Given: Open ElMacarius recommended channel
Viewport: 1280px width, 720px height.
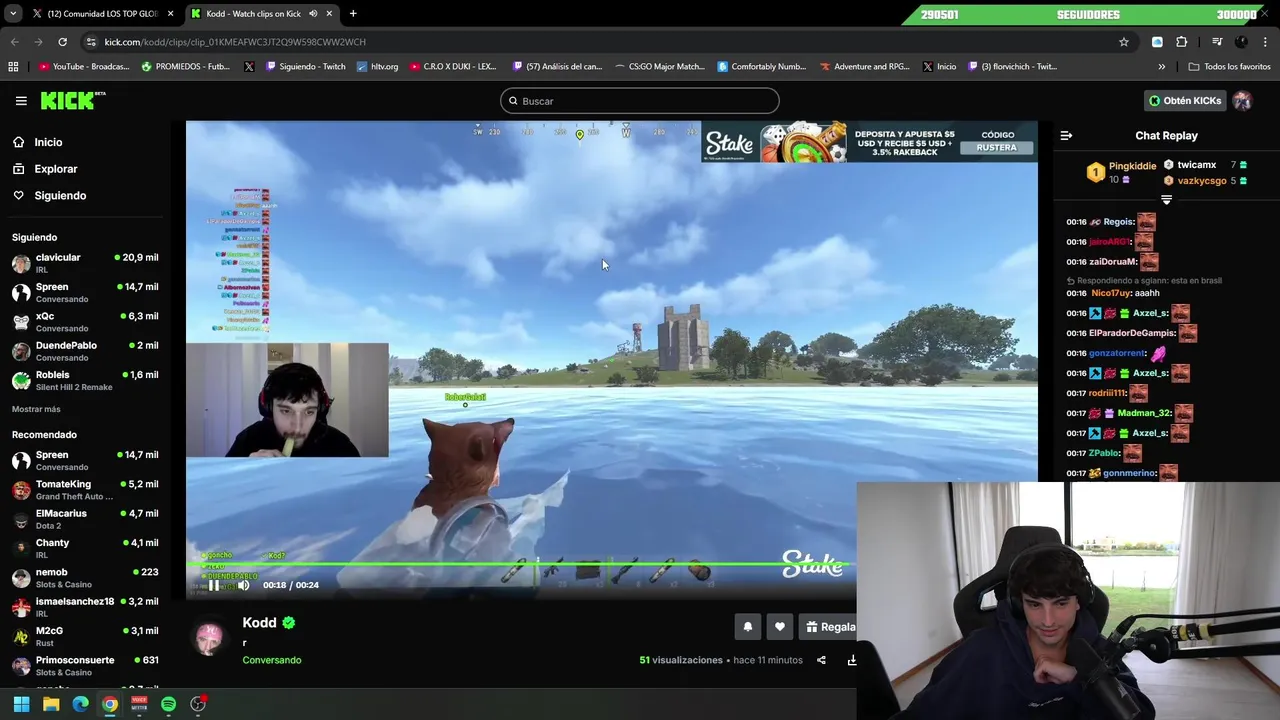Looking at the screenshot, I should click(x=85, y=519).
